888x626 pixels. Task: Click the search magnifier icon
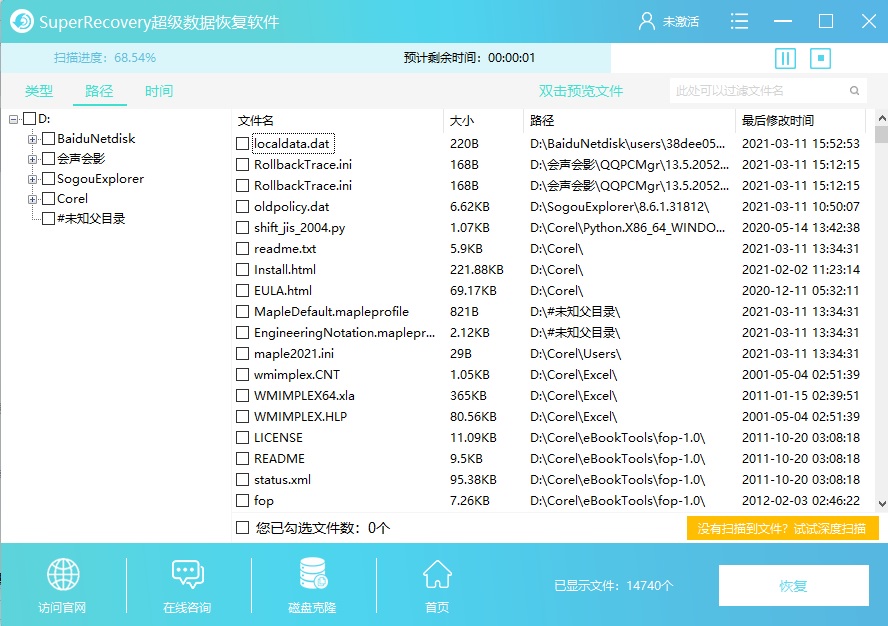854,91
